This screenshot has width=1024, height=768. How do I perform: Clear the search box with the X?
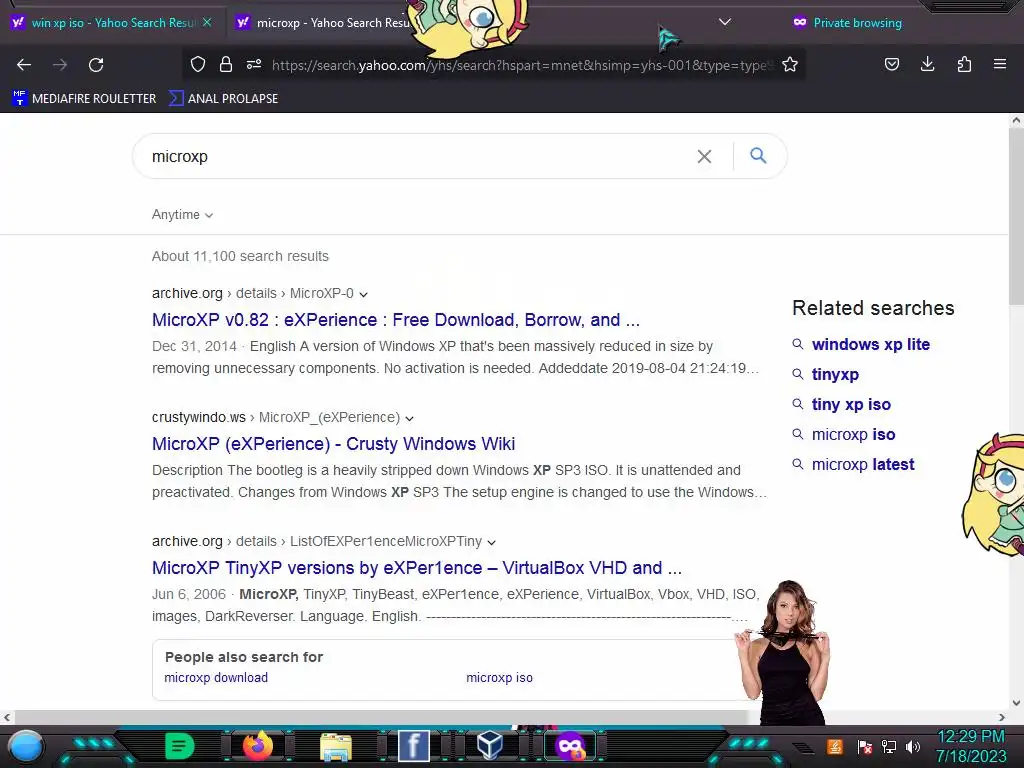(704, 157)
